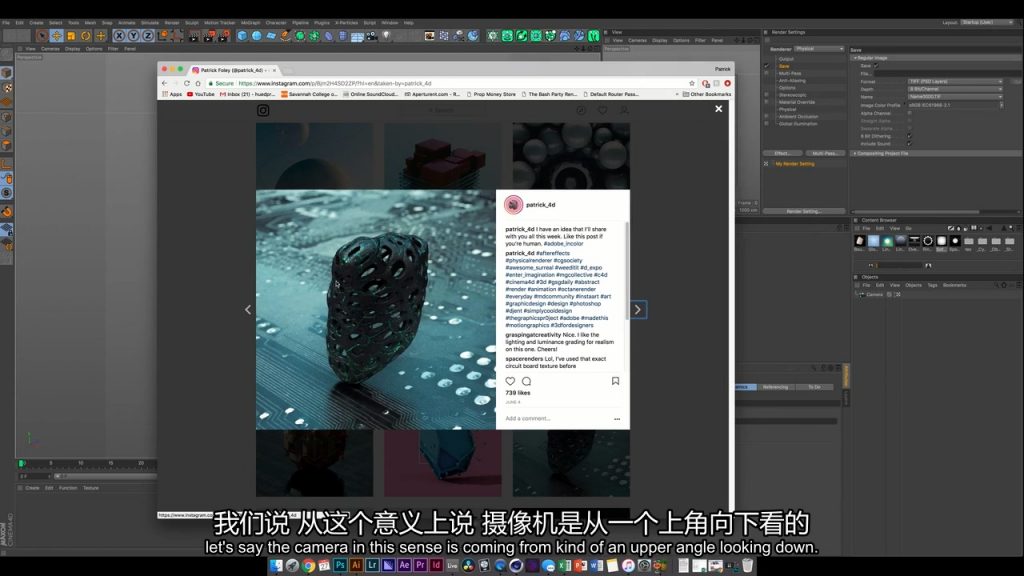Open Photoshop from the Dock
The height and width of the screenshot is (576, 1024).
pyautogui.click(x=340, y=566)
